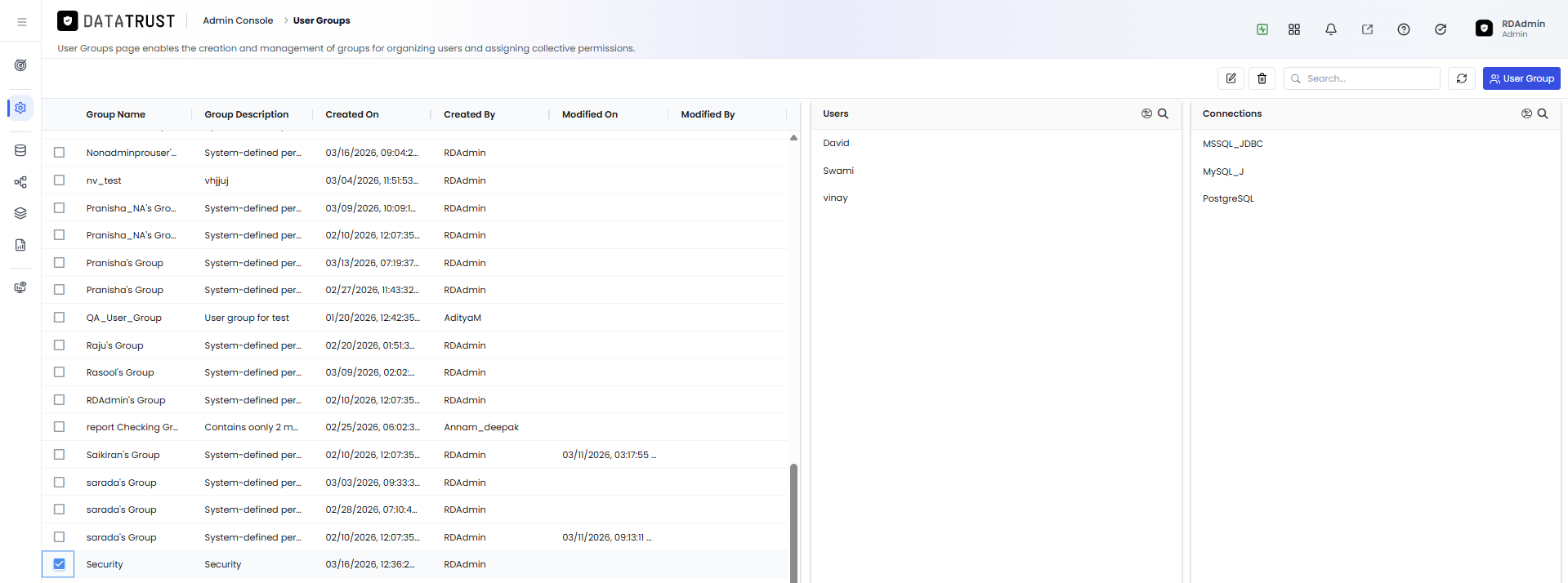1568x583 pixels.
Task: Click the User Group button
Action: (1521, 78)
